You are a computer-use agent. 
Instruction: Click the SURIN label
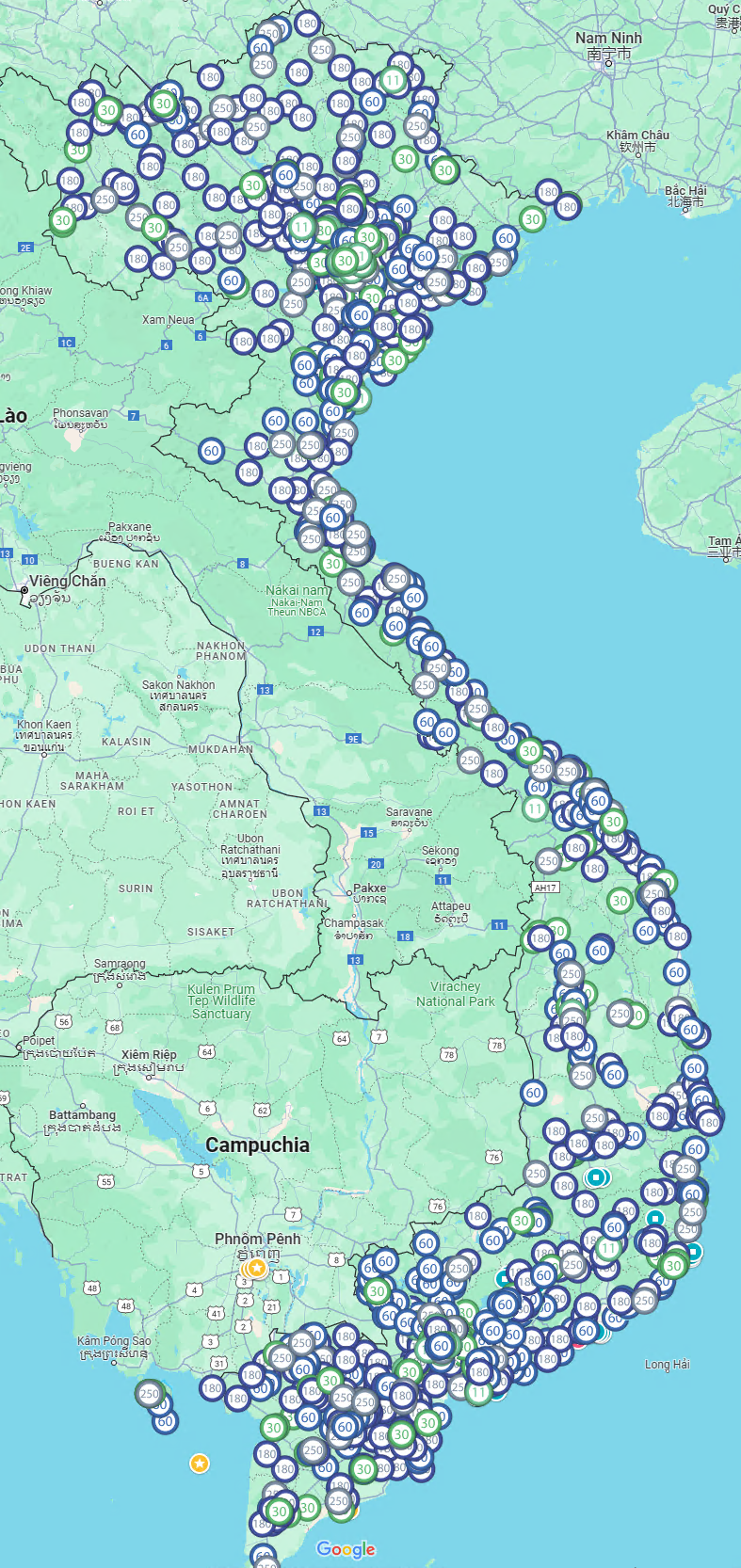coord(136,888)
